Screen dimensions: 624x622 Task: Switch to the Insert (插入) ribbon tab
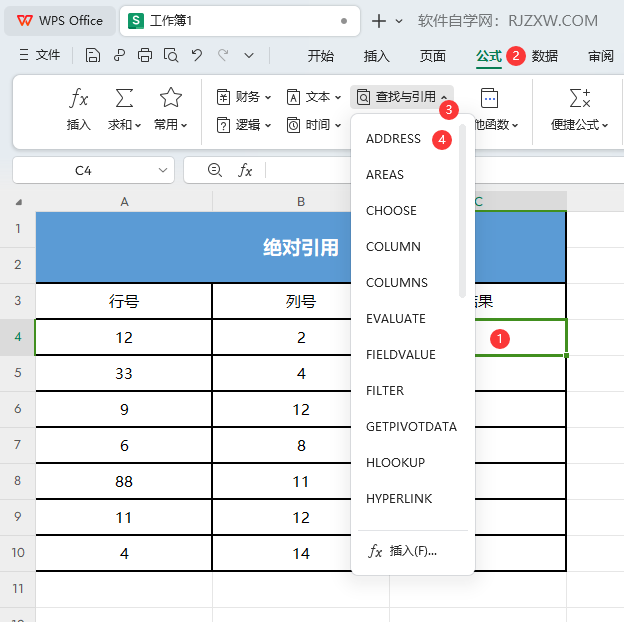click(377, 56)
